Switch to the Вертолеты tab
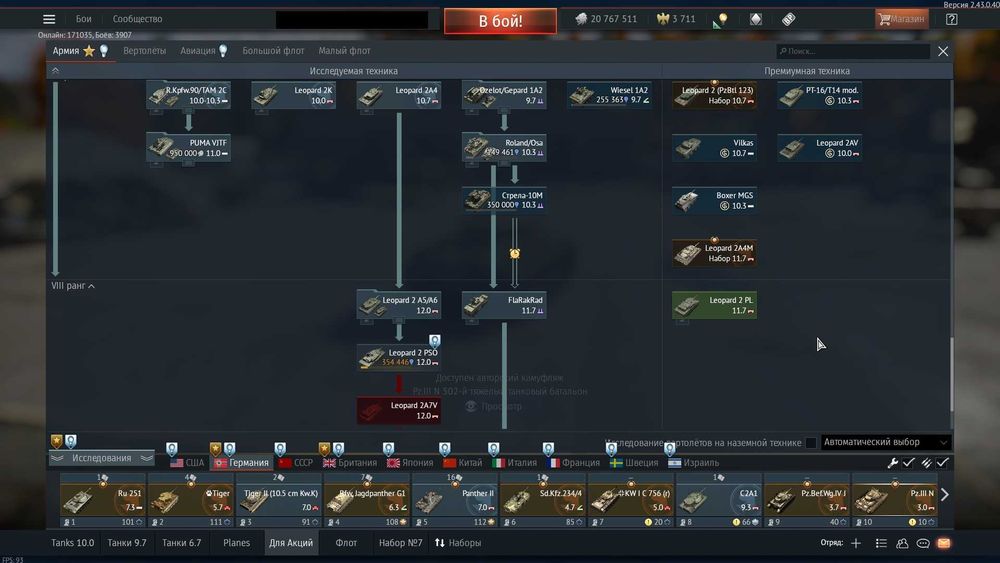 point(144,51)
